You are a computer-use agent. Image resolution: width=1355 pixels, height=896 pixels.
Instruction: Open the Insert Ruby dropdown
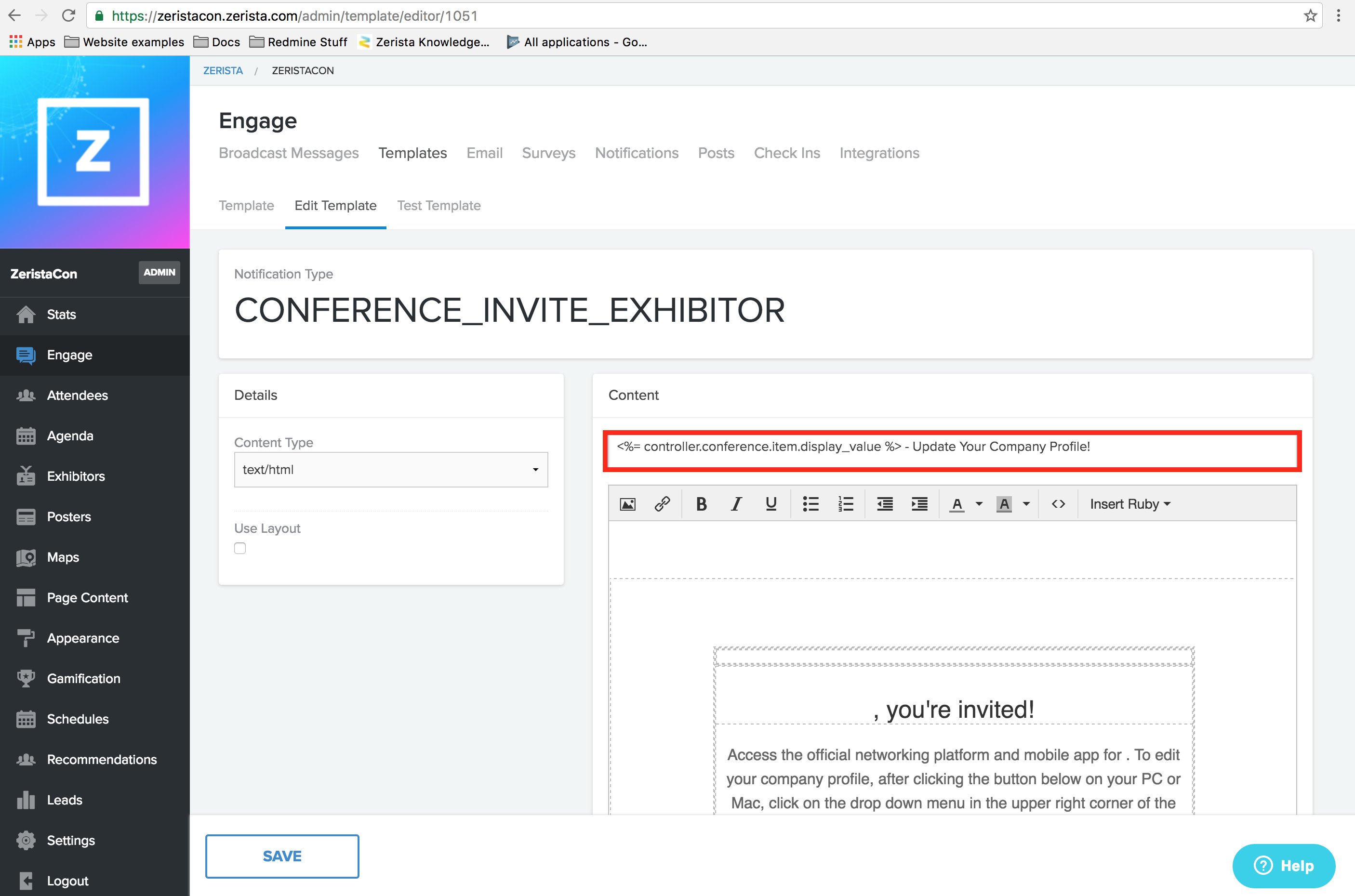tap(1130, 504)
